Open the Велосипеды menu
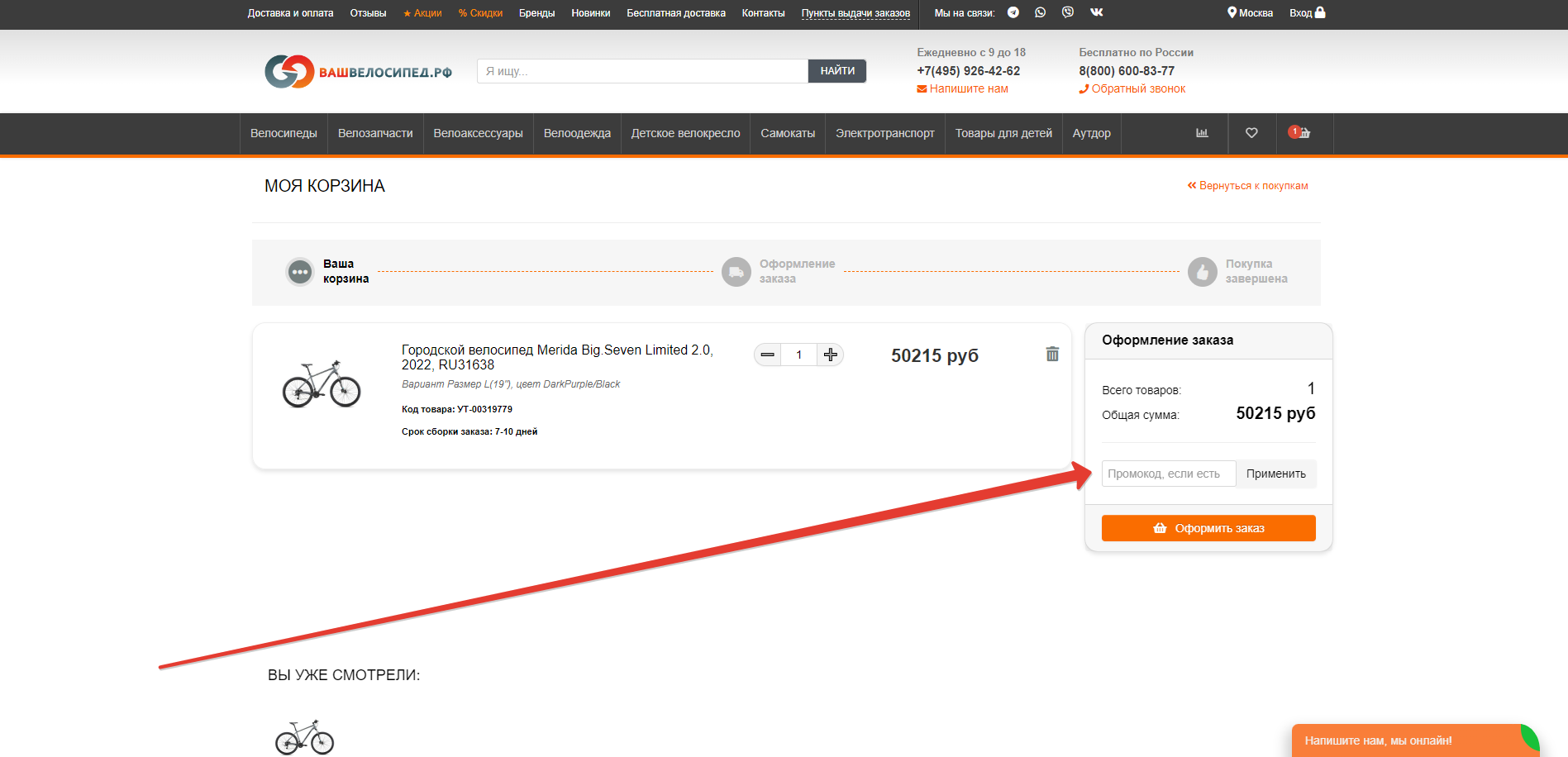1568x757 pixels. 284,133
